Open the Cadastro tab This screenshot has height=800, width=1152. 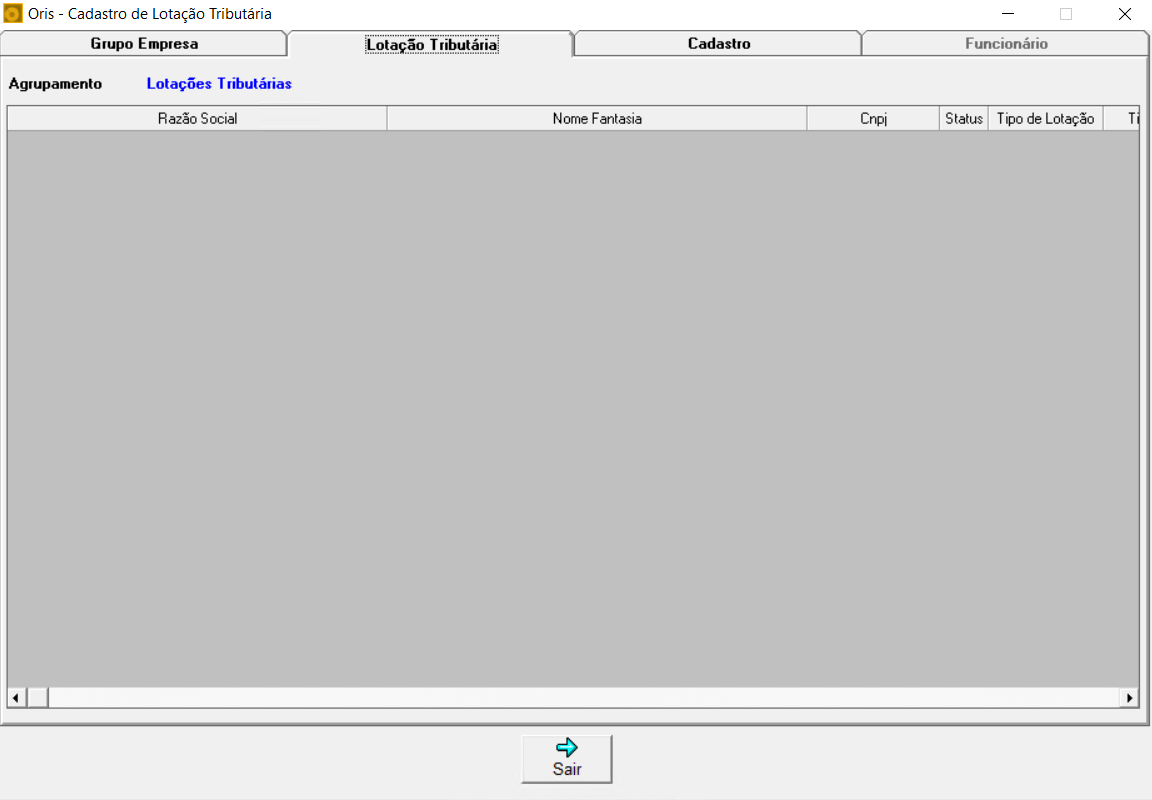718,44
